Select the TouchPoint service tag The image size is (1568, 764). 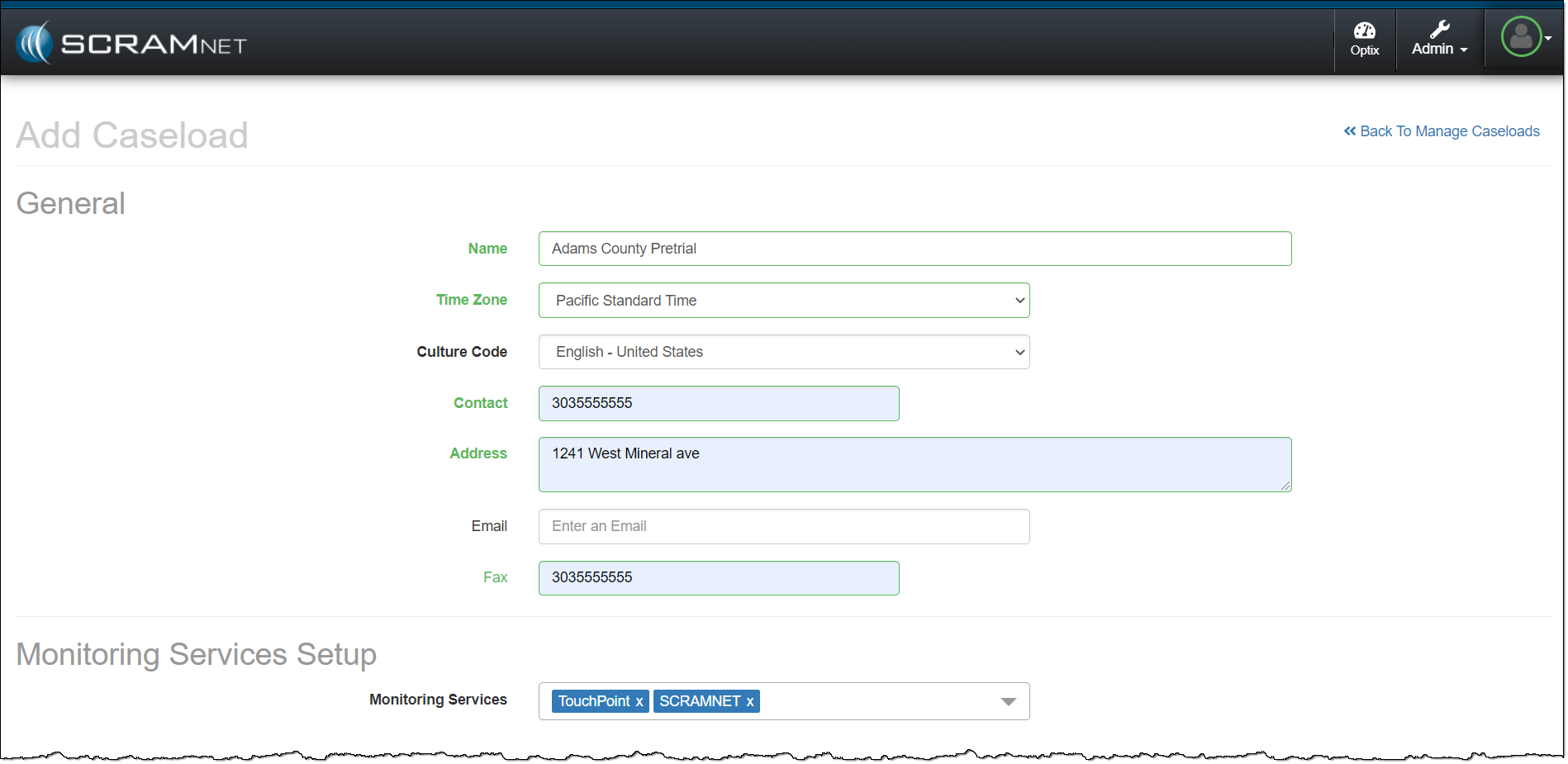tap(593, 701)
